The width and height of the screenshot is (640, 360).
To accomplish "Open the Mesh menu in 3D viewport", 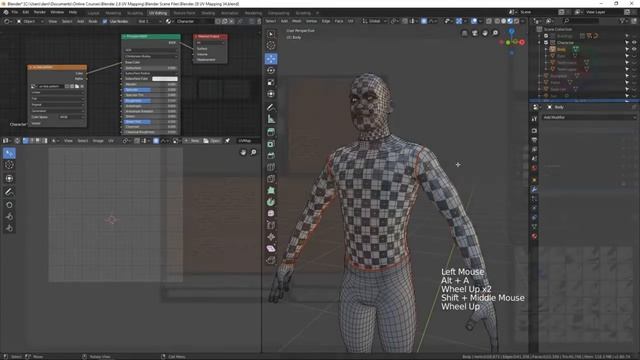I will [297, 21].
